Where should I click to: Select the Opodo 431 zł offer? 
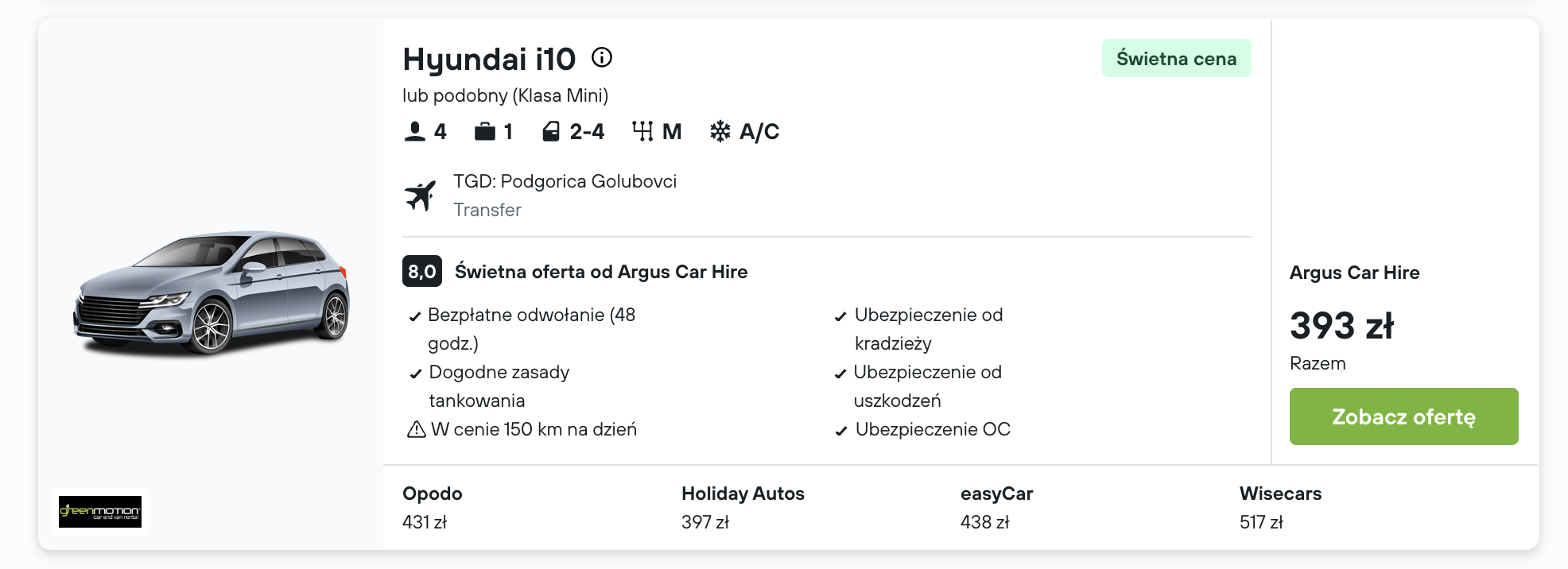433,507
